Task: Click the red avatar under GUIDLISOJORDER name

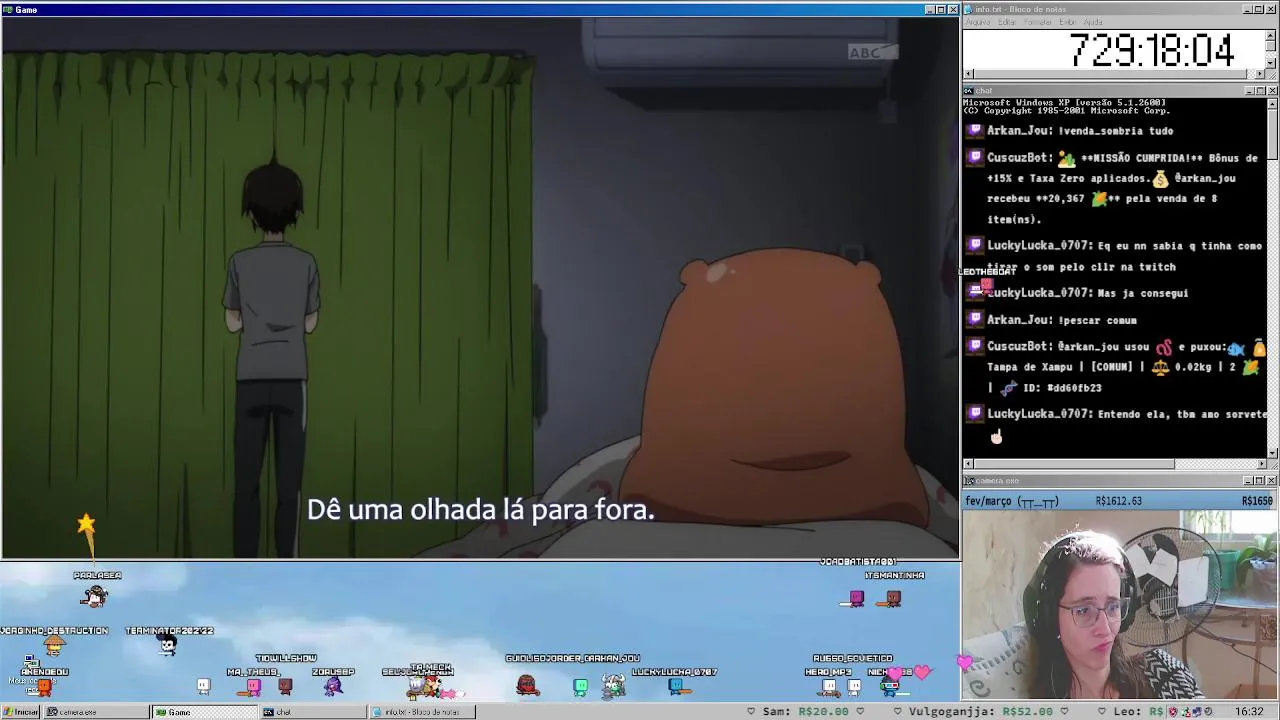Action: tap(527, 685)
